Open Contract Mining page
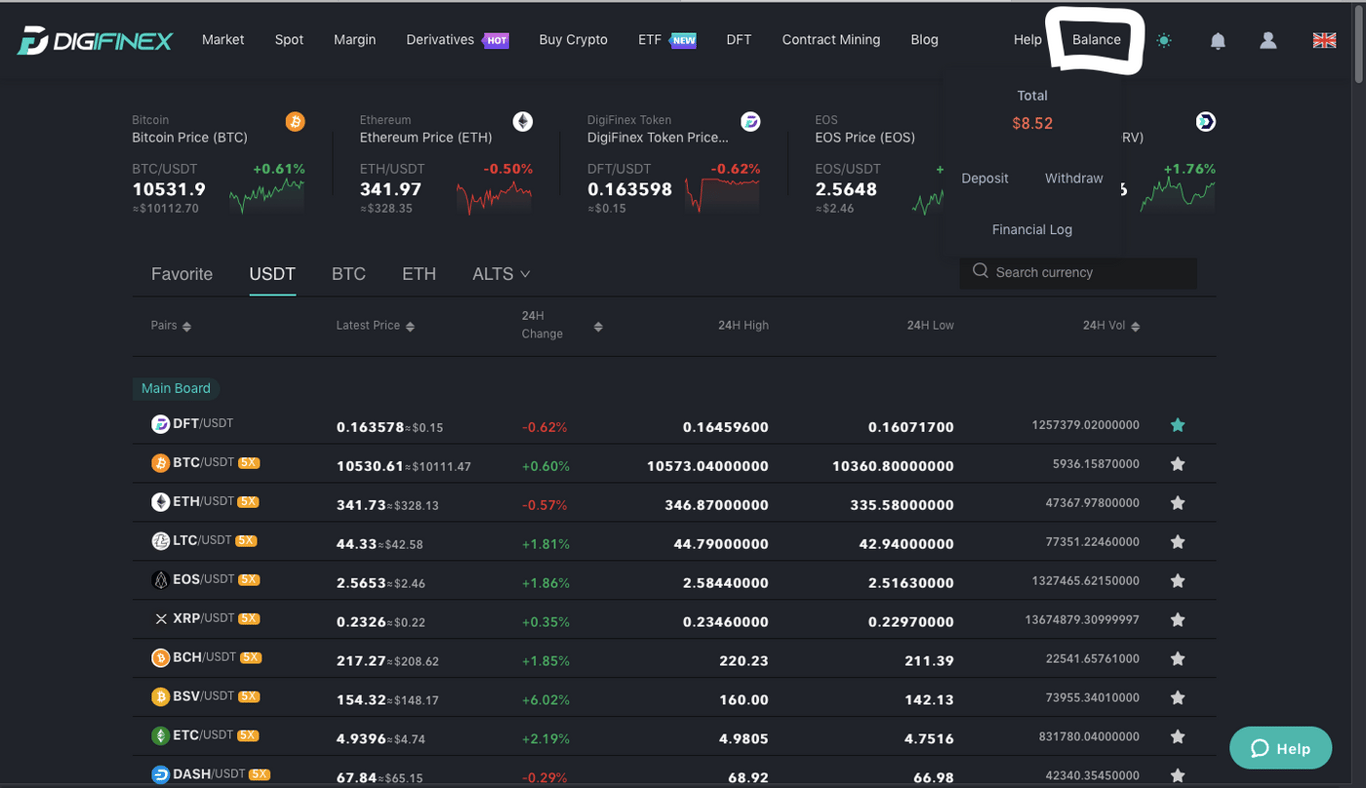This screenshot has height=788, width=1366. pyautogui.click(x=831, y=40)
